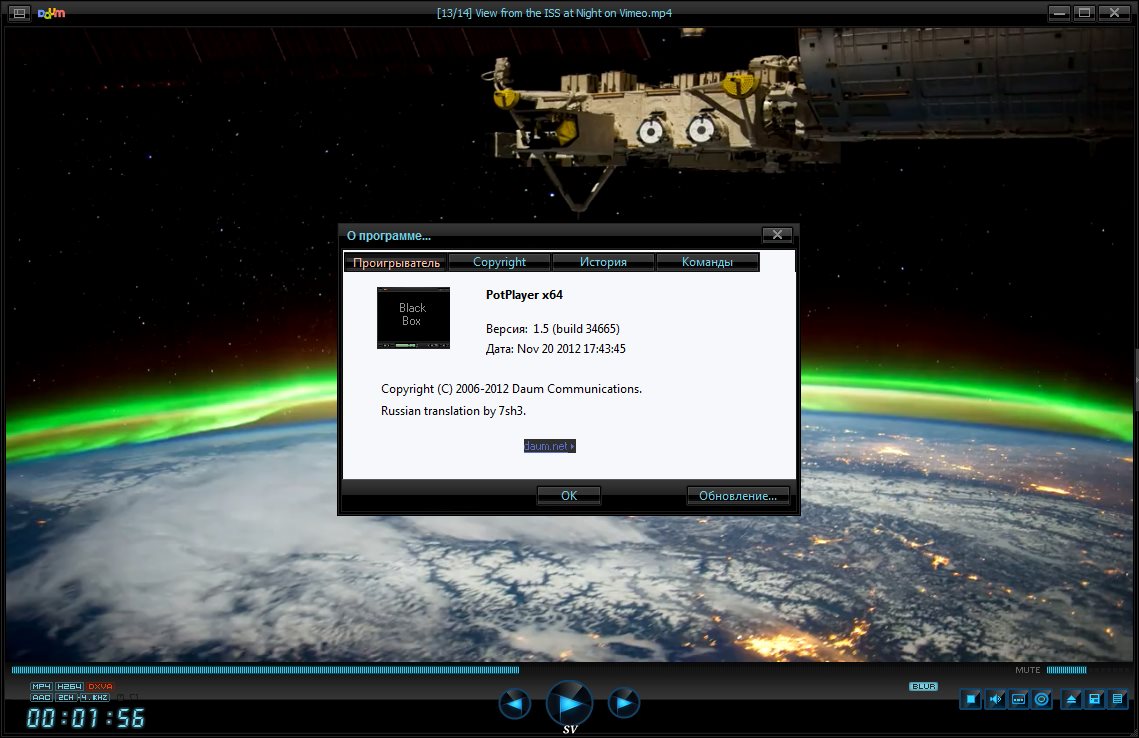
Task: Switch to the История tab
Action: pyautogui.click(x=603, y=262)
